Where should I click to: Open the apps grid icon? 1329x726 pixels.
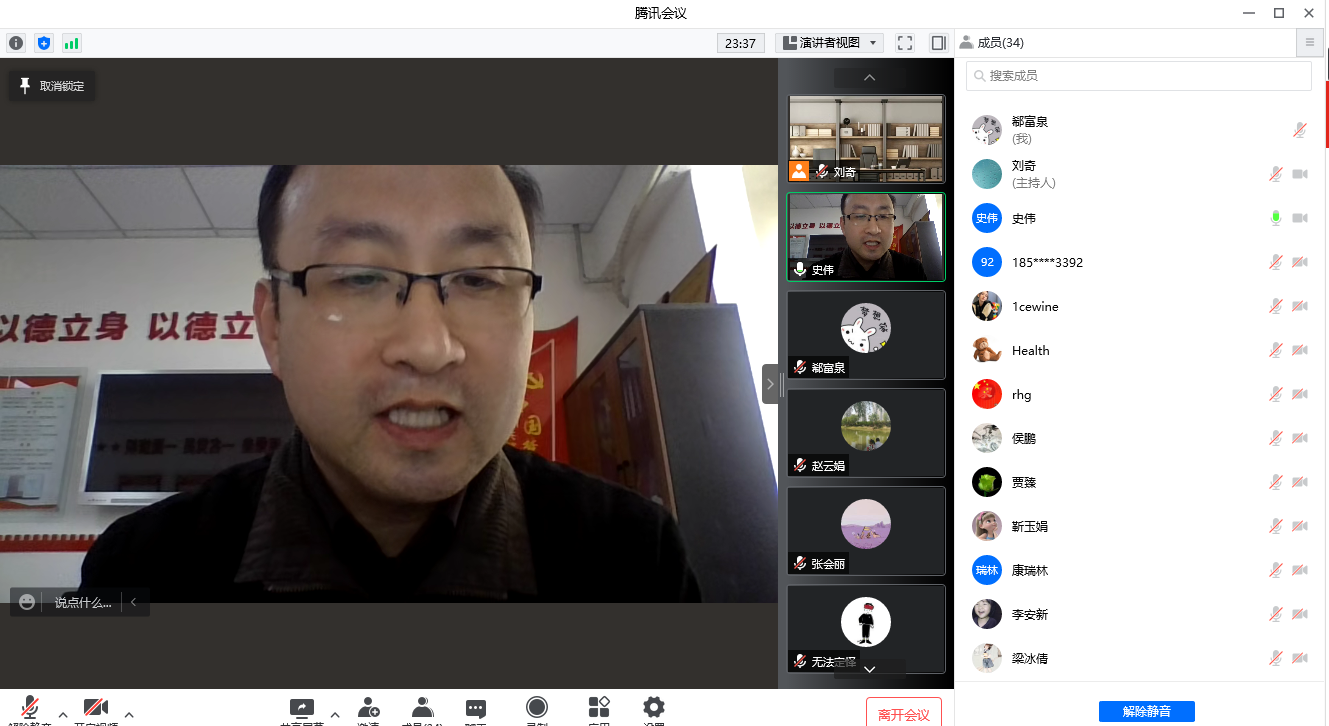(x=599, y=709)
